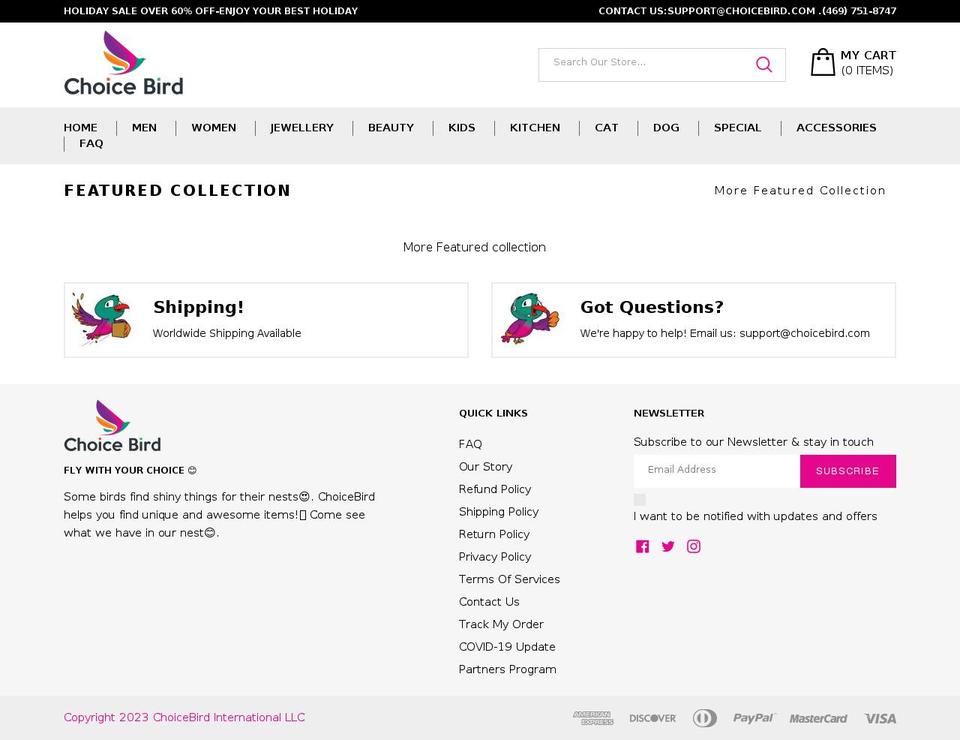Image resolution: width=960 pixels, height=740 pixels.
Task: Open the Partners Program link
Action: (x=508, y=669)
